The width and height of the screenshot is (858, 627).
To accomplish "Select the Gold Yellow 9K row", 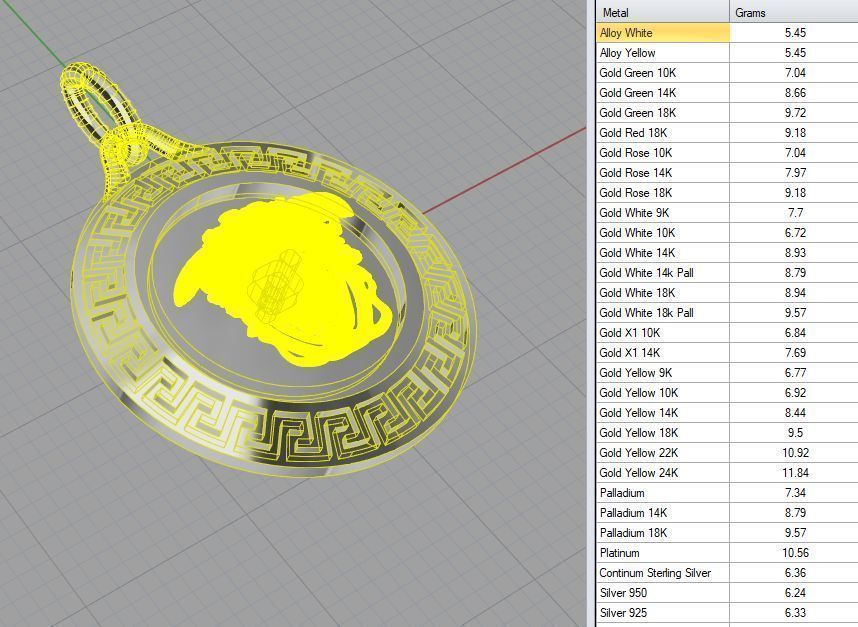I will 727,373.
